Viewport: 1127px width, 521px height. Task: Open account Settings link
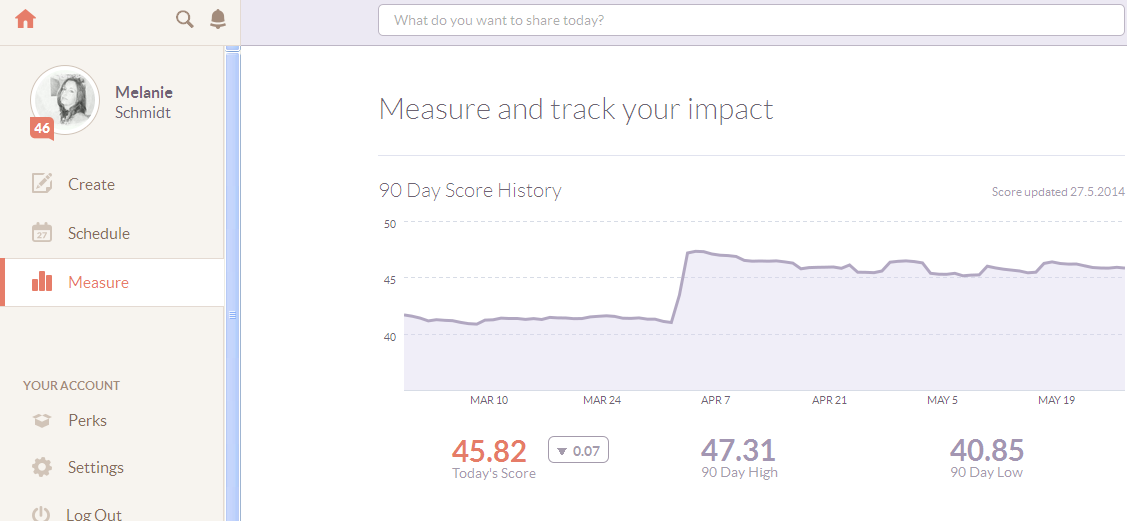tap(96, 467)
